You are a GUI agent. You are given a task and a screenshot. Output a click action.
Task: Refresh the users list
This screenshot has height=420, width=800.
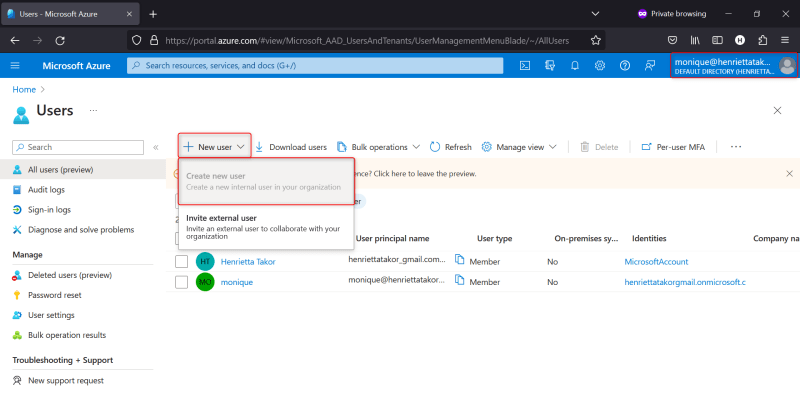pyautogui.click(x=451, y=147)
